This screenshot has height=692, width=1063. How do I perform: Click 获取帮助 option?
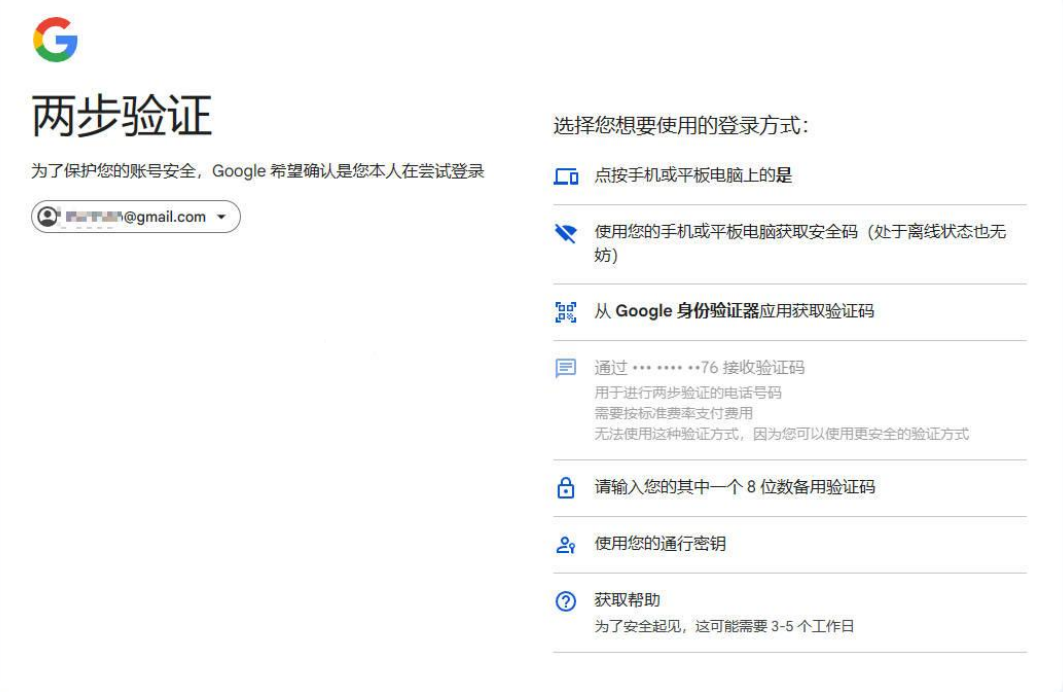click(x=790, y=613)
